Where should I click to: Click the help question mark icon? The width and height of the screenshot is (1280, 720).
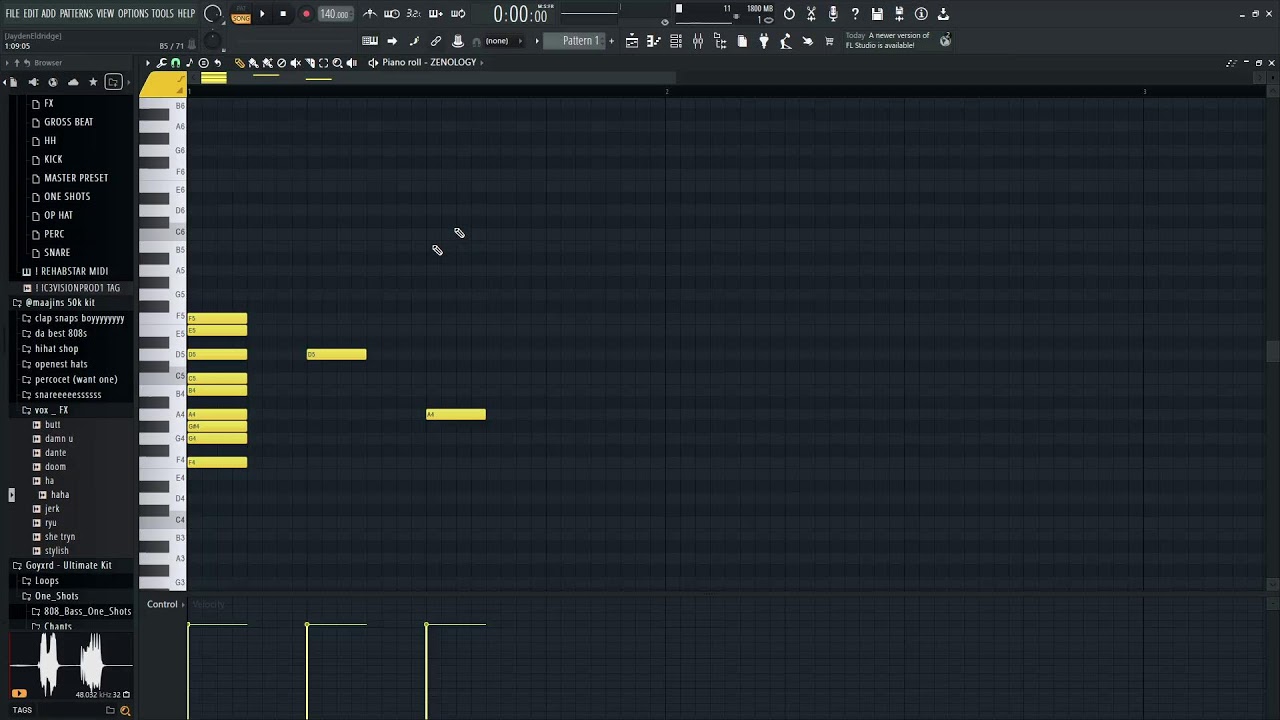(855, 14)
